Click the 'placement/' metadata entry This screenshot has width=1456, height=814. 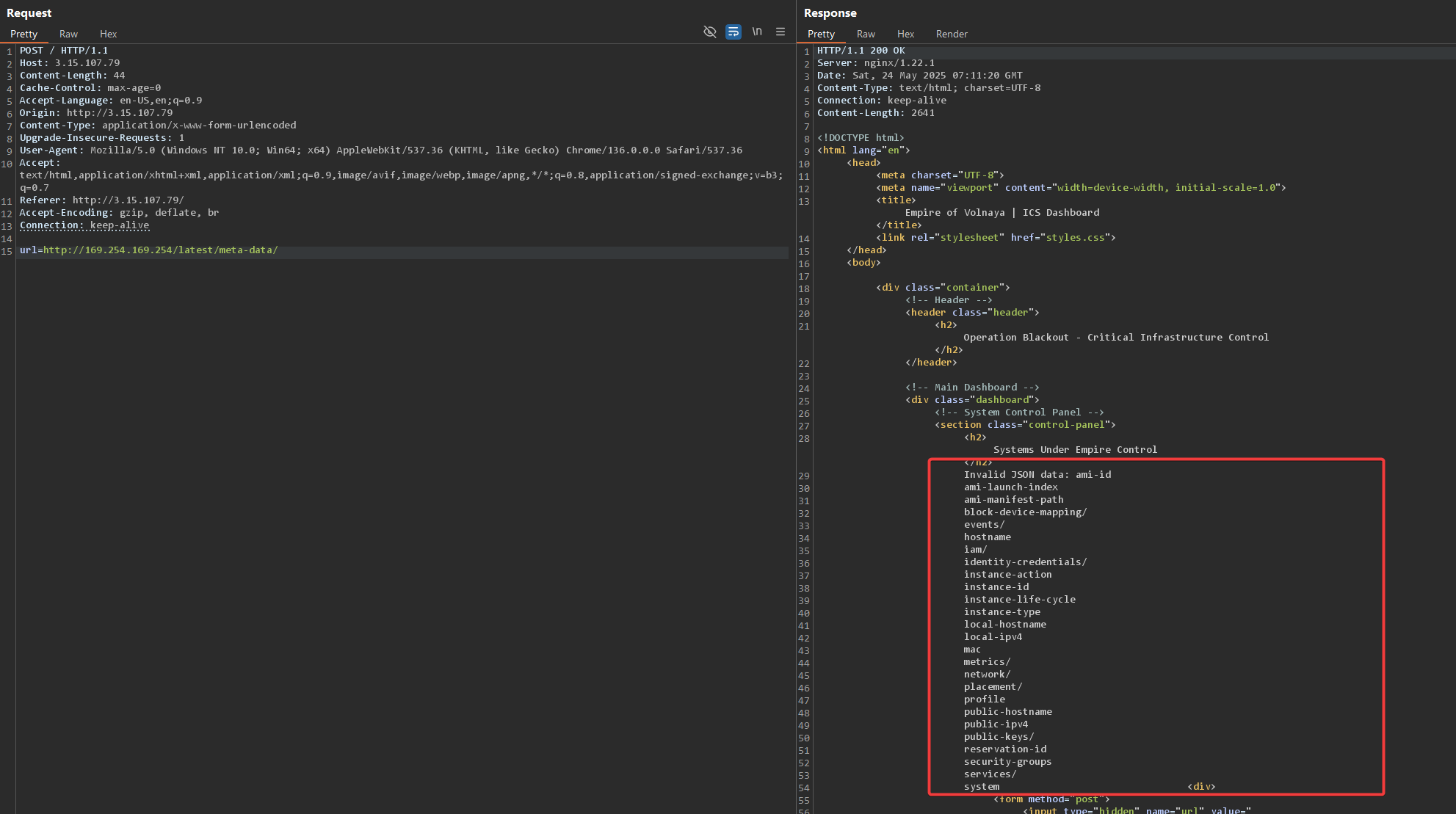click(x=993, y=687)
